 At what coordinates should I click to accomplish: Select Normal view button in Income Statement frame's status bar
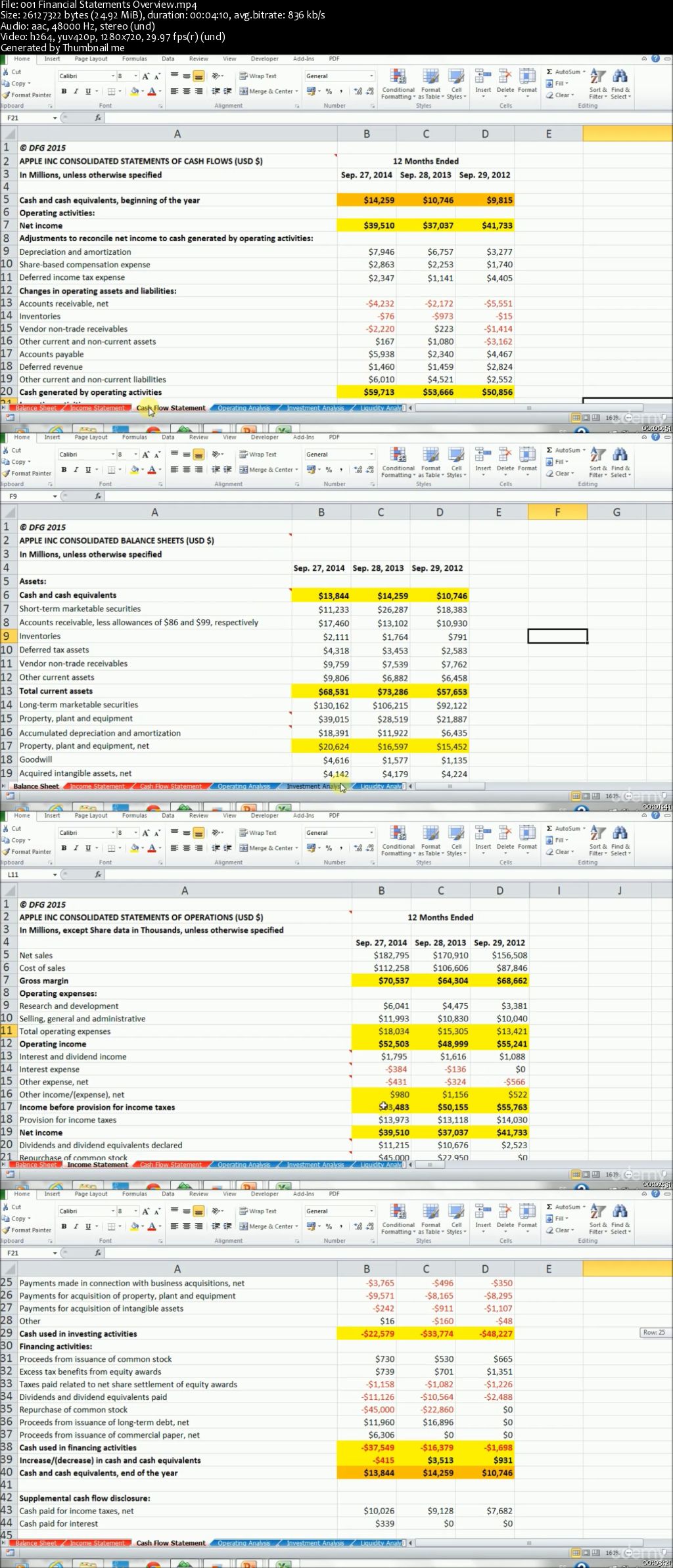(576, 1175)
